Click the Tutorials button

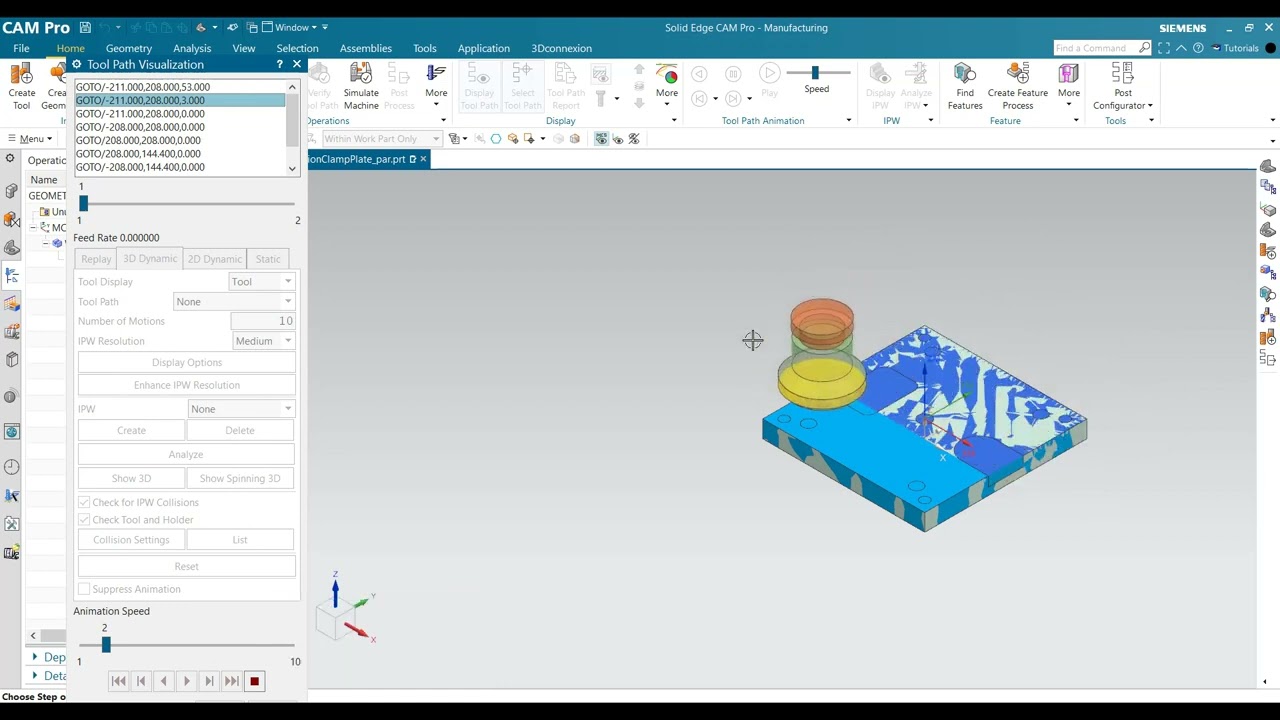(1235, 48)
